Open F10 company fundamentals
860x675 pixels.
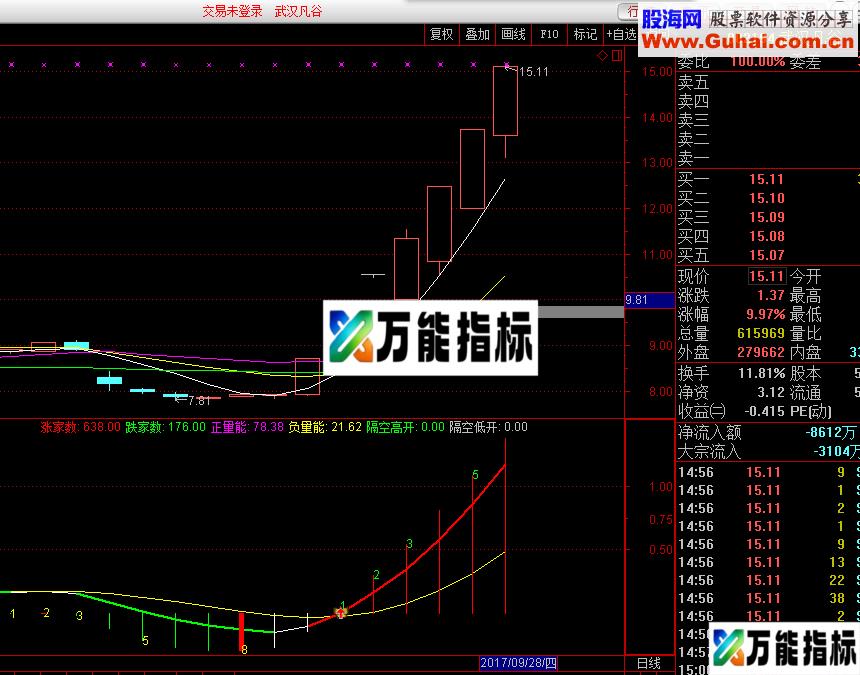pyautogui.click(x=548, y=33)
